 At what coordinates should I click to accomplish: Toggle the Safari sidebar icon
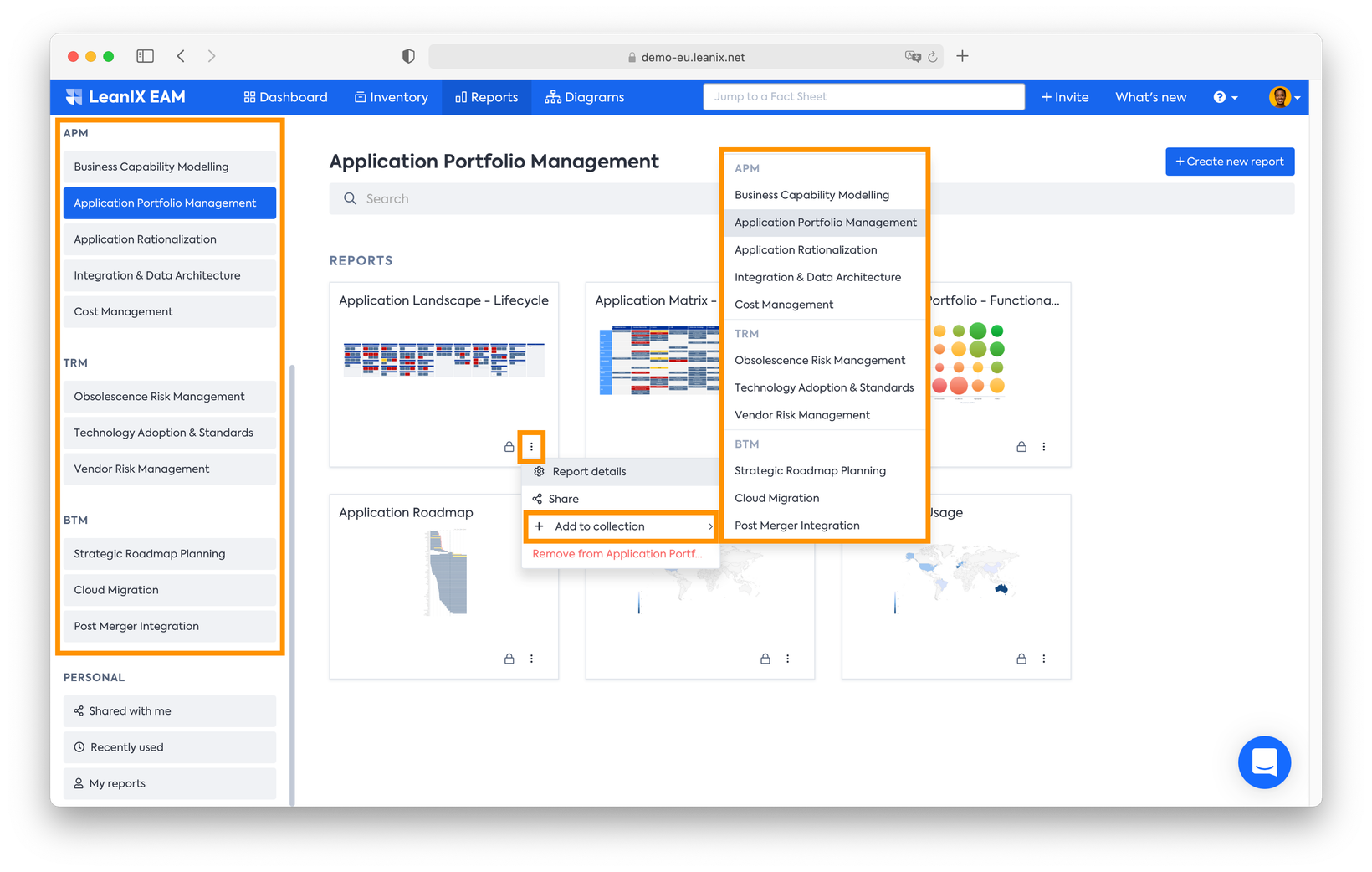[145, 56]
